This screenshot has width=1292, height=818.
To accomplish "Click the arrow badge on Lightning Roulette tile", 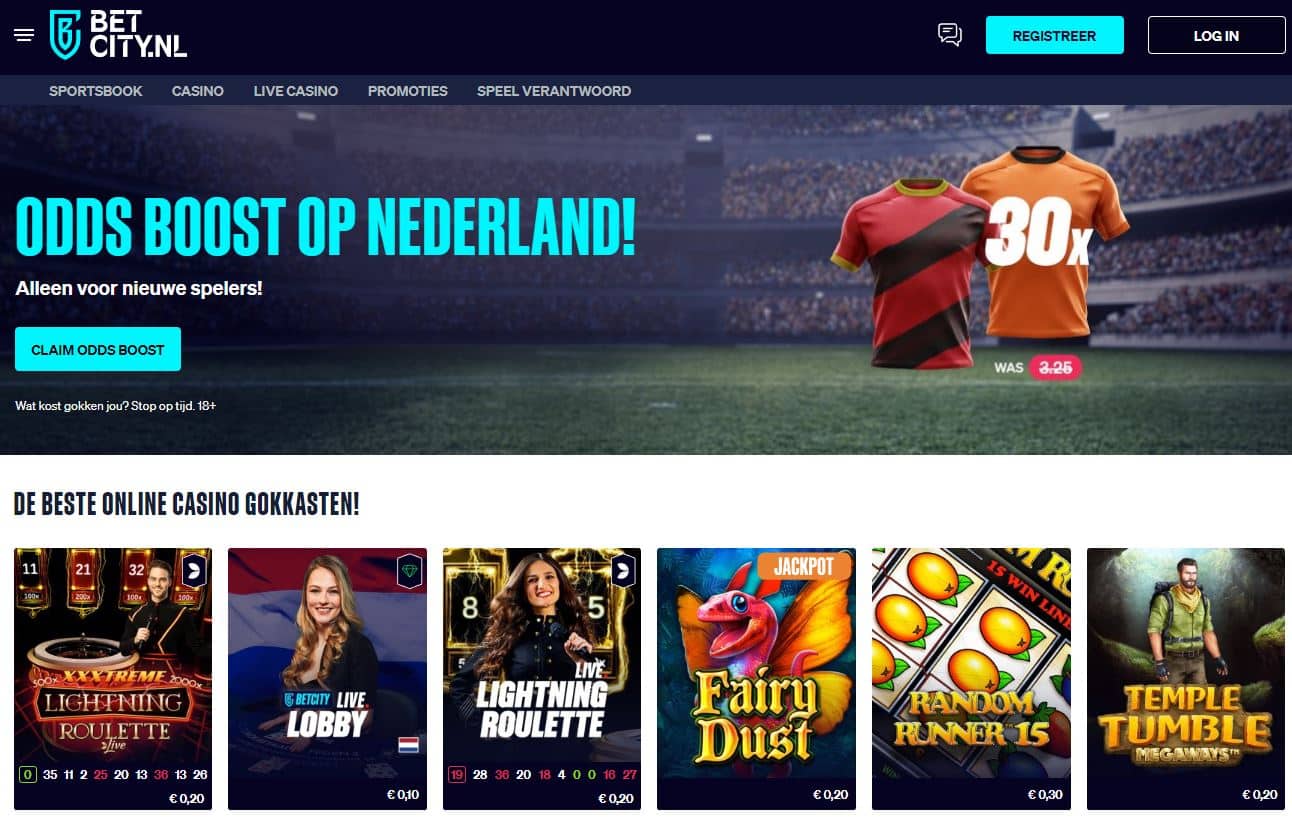I will [624, 572].
